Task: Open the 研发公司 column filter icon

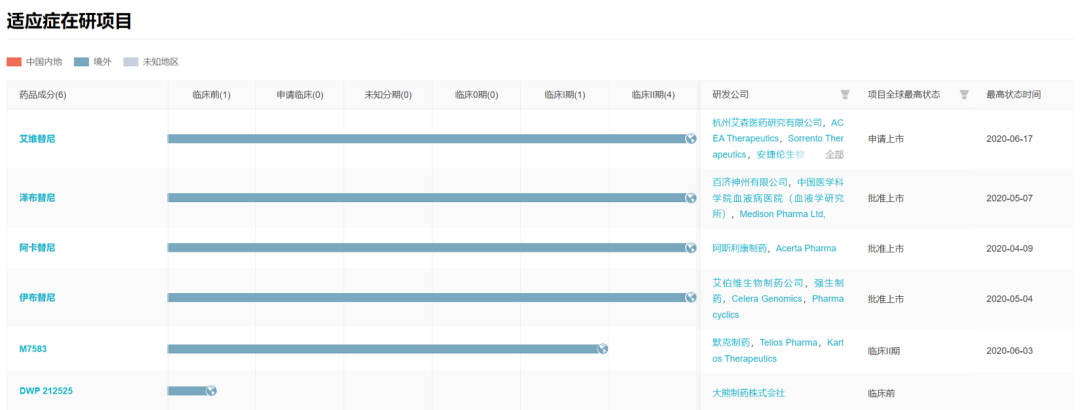Action: (844, 94)
